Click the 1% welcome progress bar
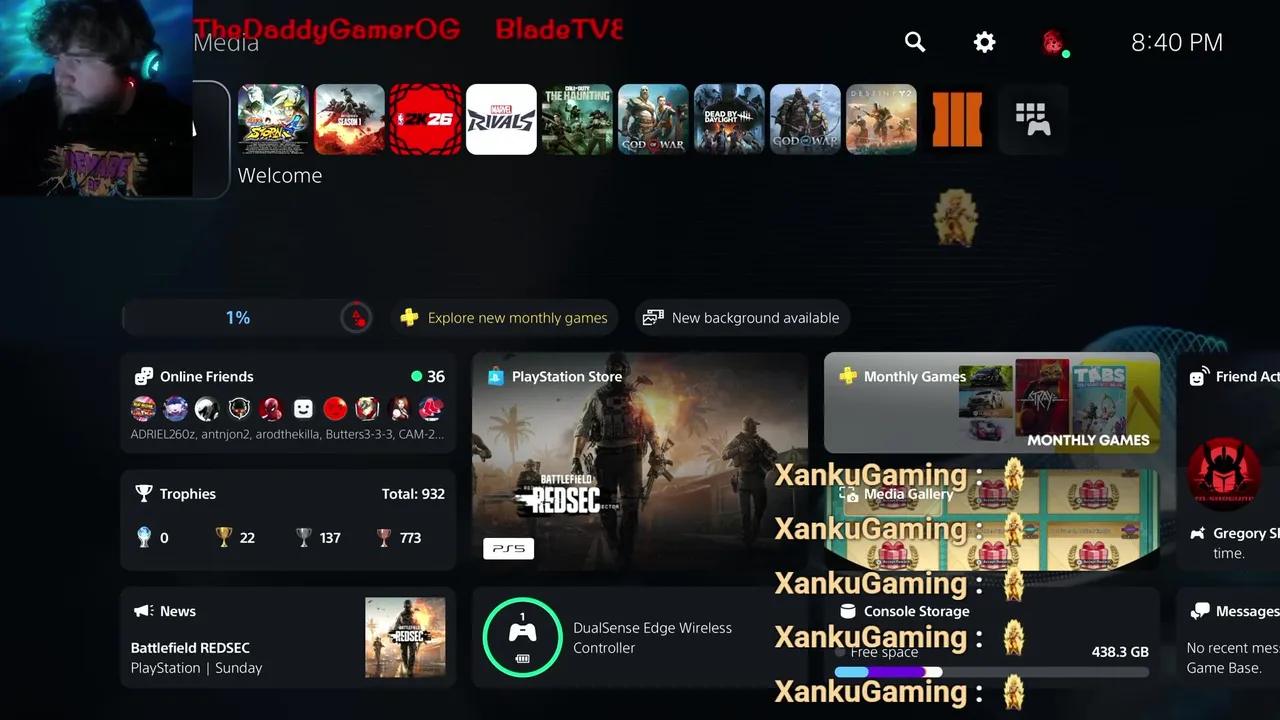 248,318
